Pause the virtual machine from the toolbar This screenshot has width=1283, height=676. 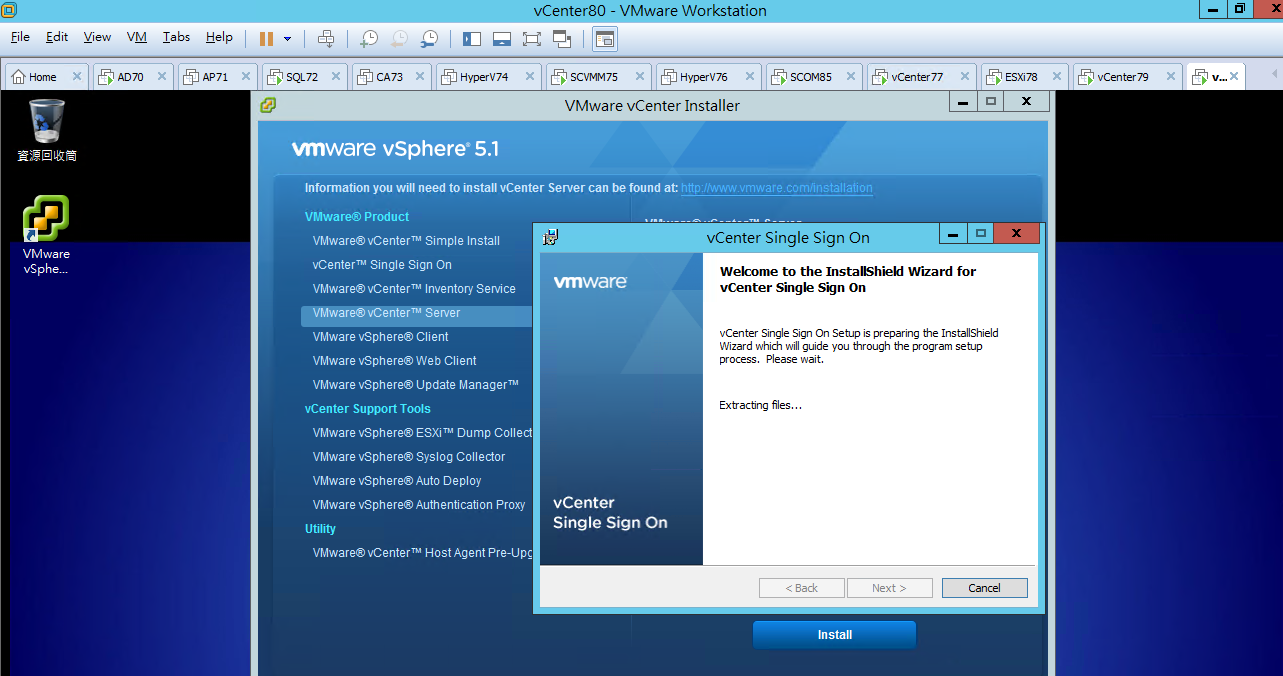pos(266,39)
